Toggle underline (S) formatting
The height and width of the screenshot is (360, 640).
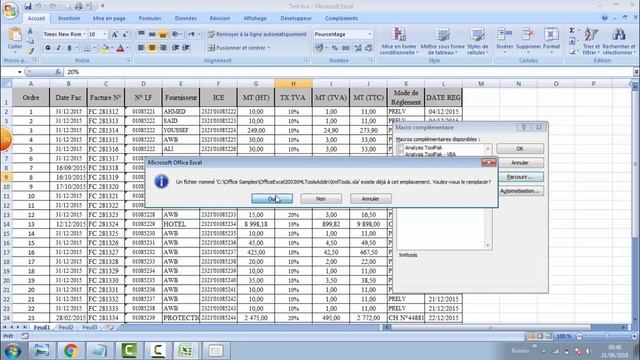[69, 48]
